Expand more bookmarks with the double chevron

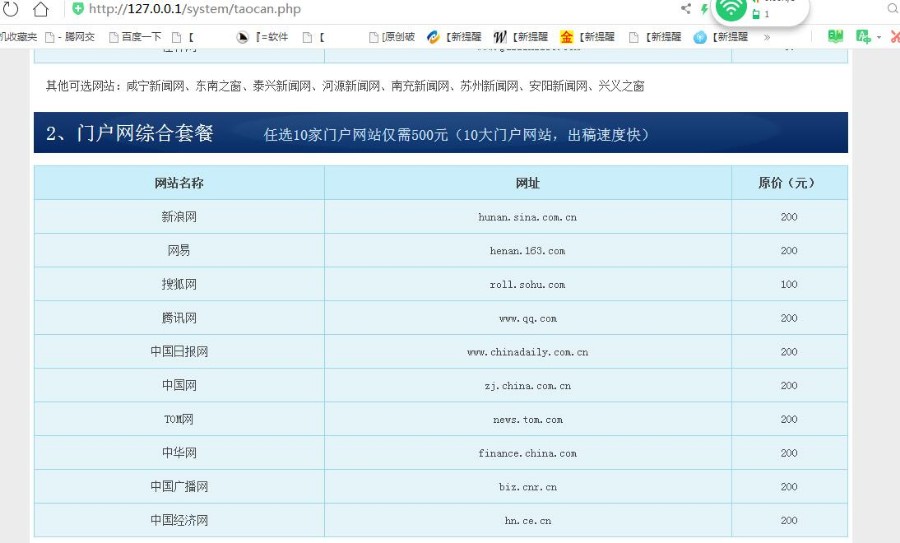767,37
